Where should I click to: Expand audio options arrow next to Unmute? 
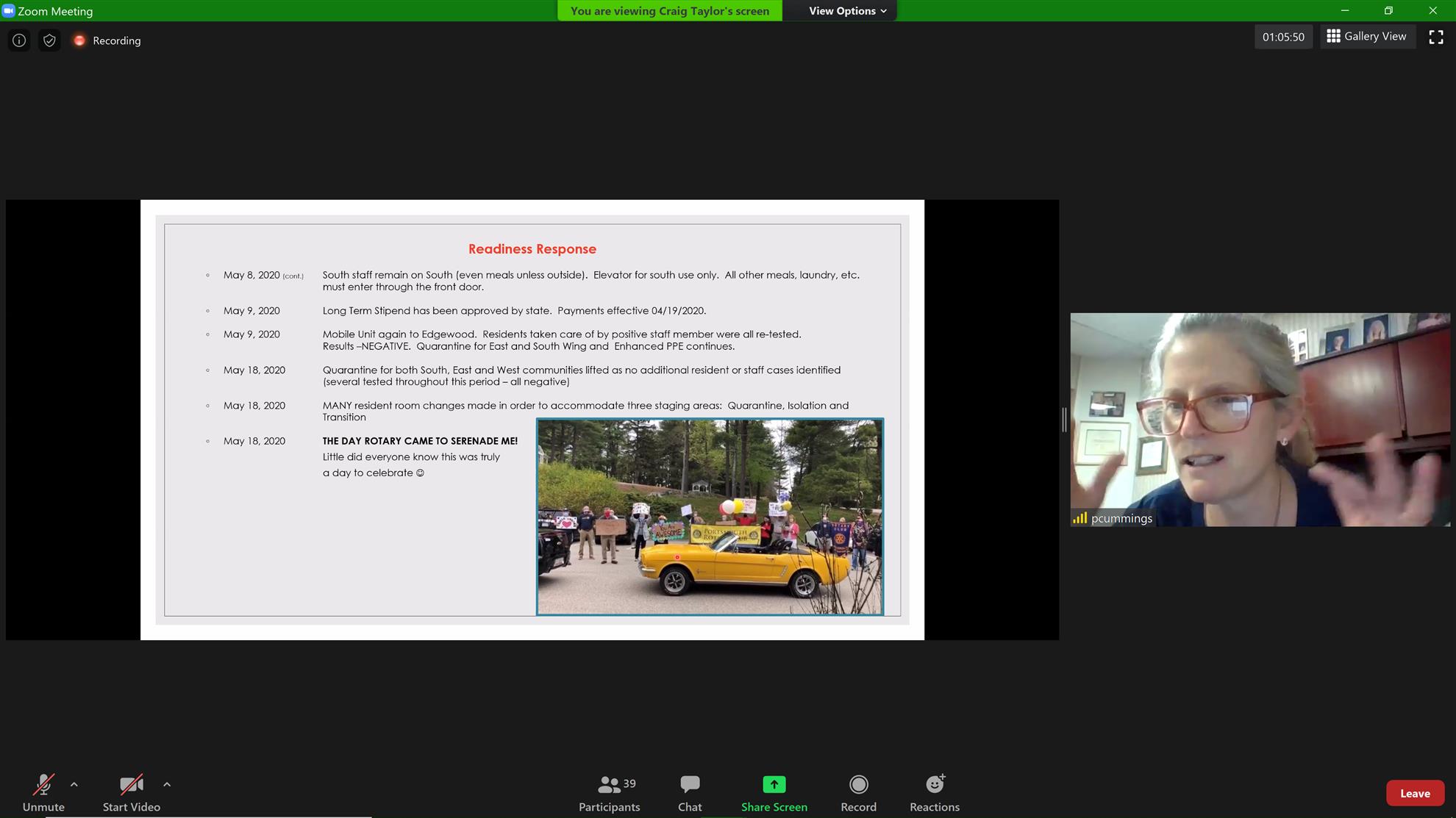(x=74, y=784)
